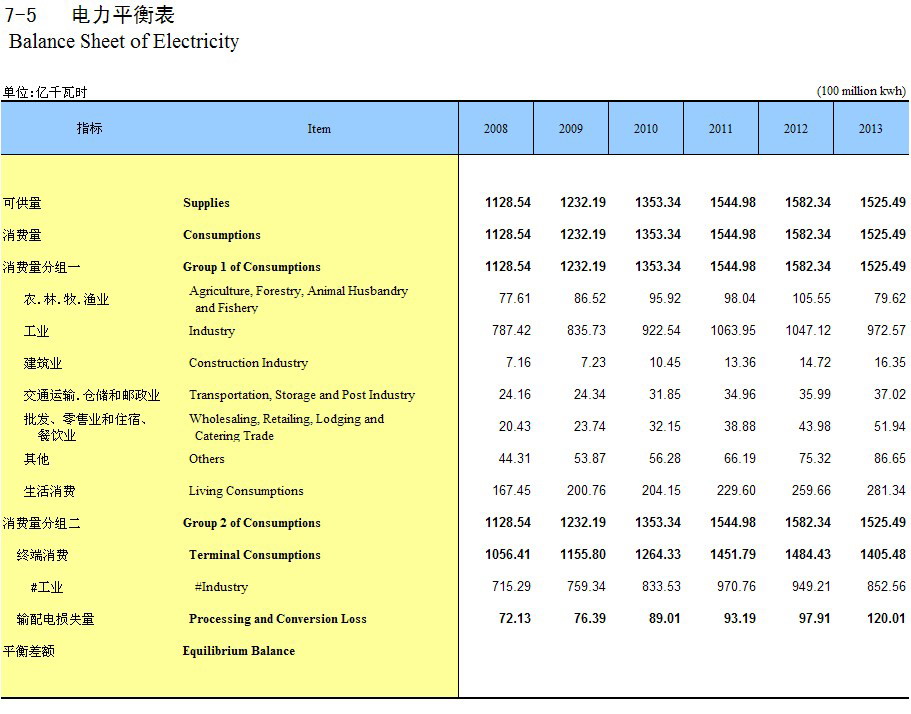Click the "Supplies" row label
911x714 pixels.
(206, 203)
